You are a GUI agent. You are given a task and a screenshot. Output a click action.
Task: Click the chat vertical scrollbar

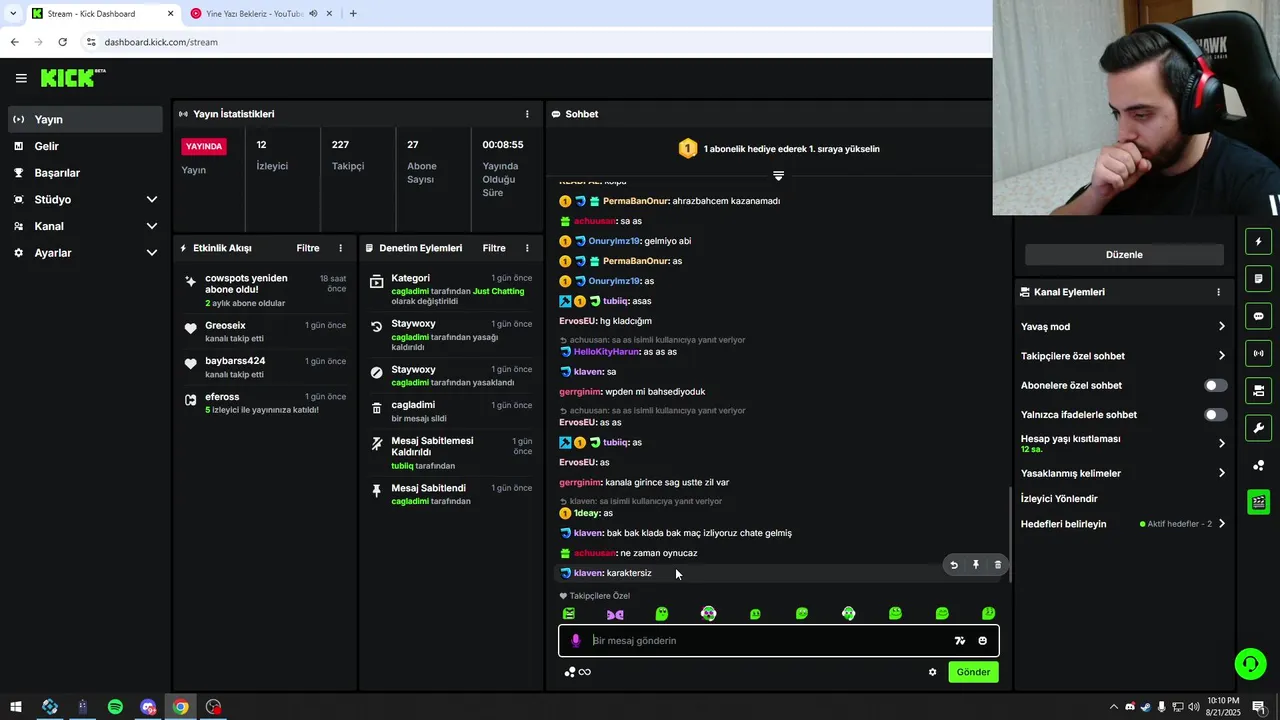pos(1009,535)
